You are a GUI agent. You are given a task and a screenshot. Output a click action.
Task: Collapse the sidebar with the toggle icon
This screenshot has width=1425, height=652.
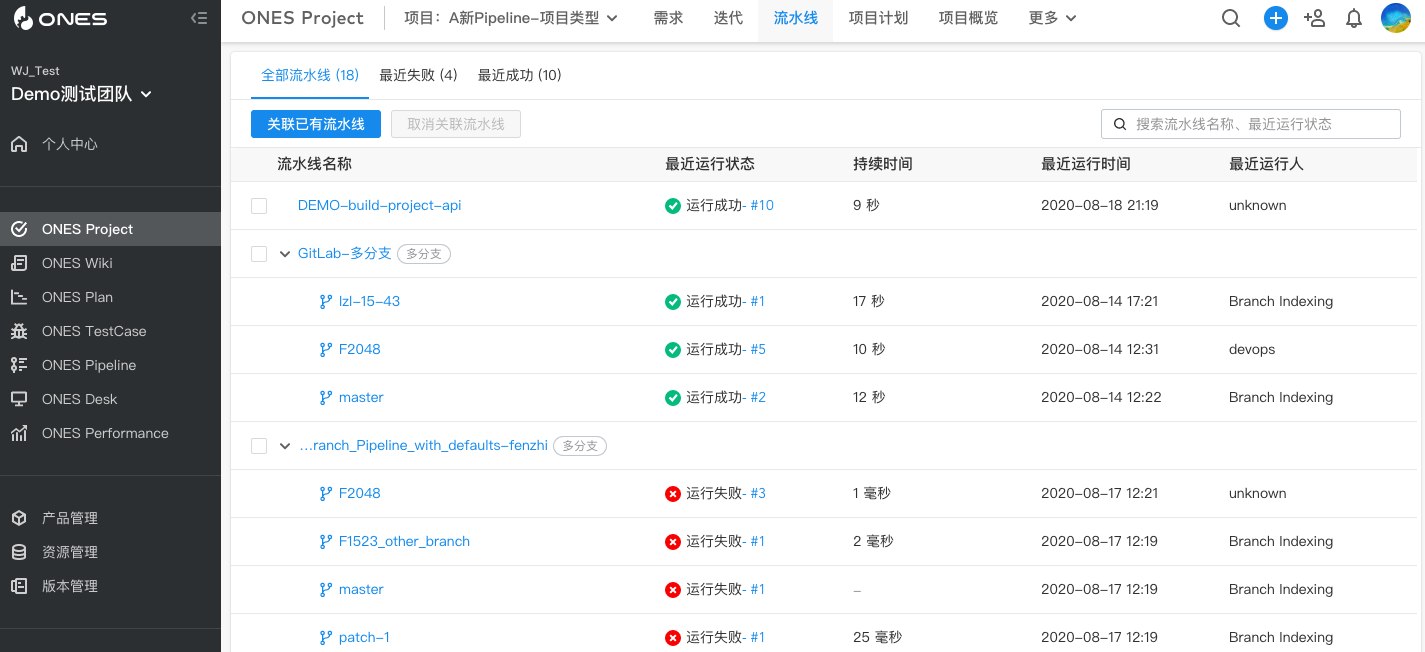click(x=199, y=18)
